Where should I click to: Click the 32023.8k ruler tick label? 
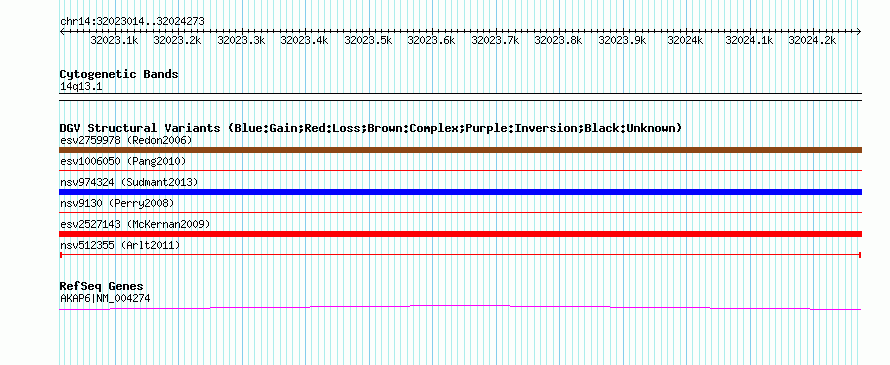[559, 40]
